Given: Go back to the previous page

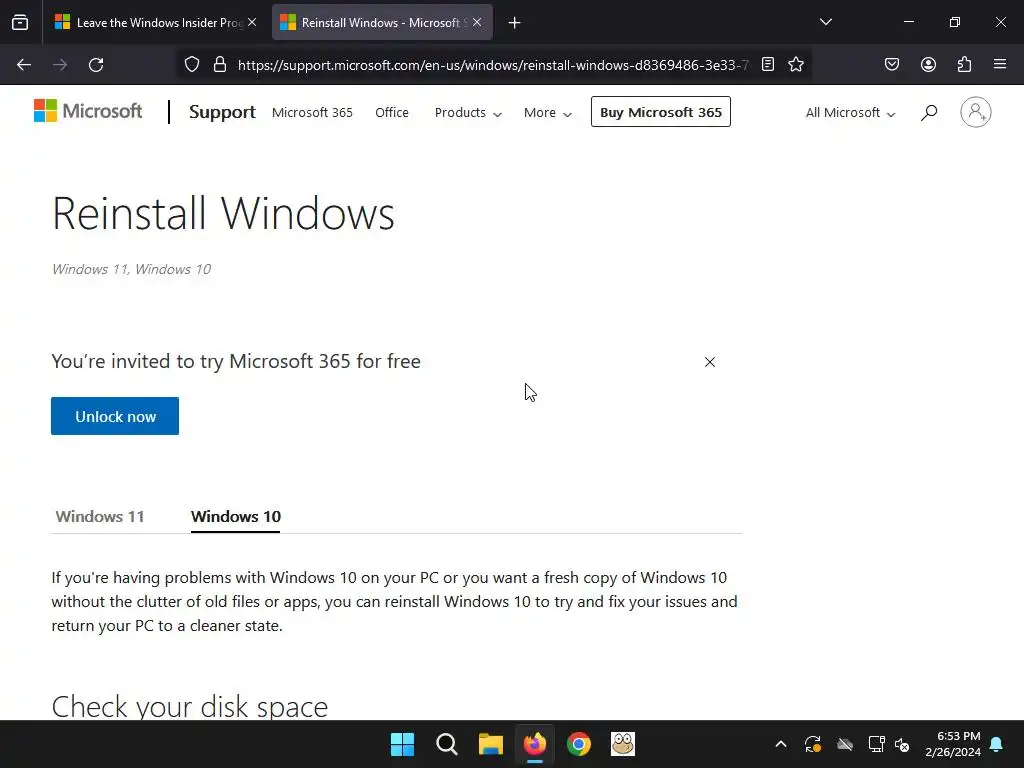Looking at the screenshot, I should pyautogui.click(x=24, y=65).
